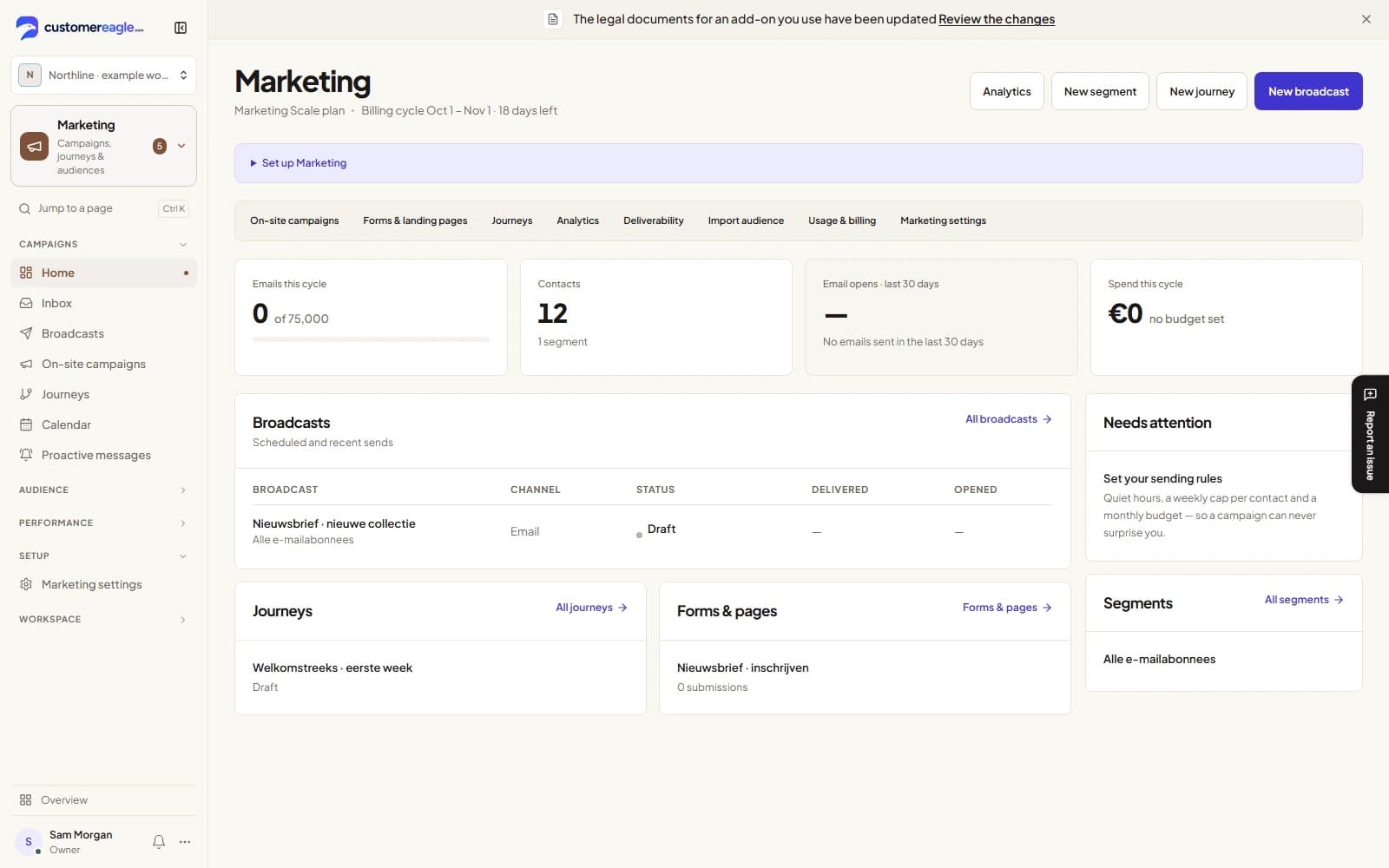The width and height of the screenshot is (1389, 868).
Task: Go to Overview in the sidebar
Action: click(103, 800)
